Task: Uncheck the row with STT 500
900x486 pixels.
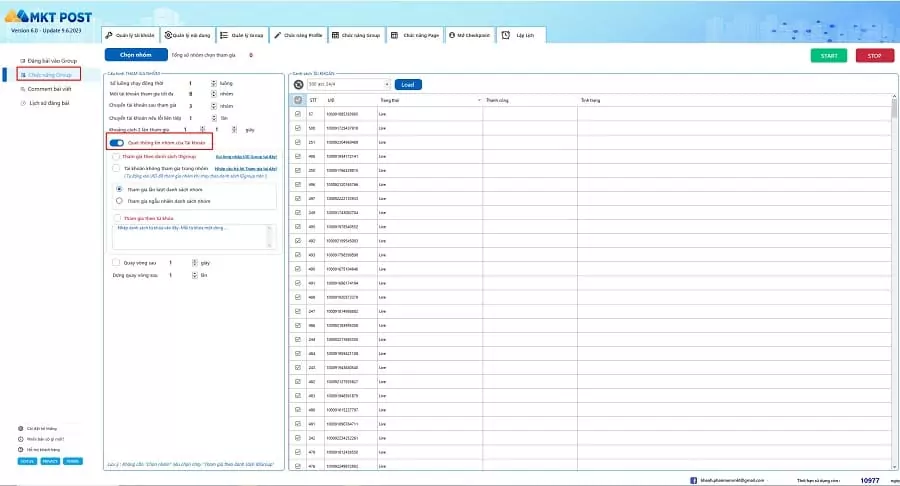Action: click(297, 128)
